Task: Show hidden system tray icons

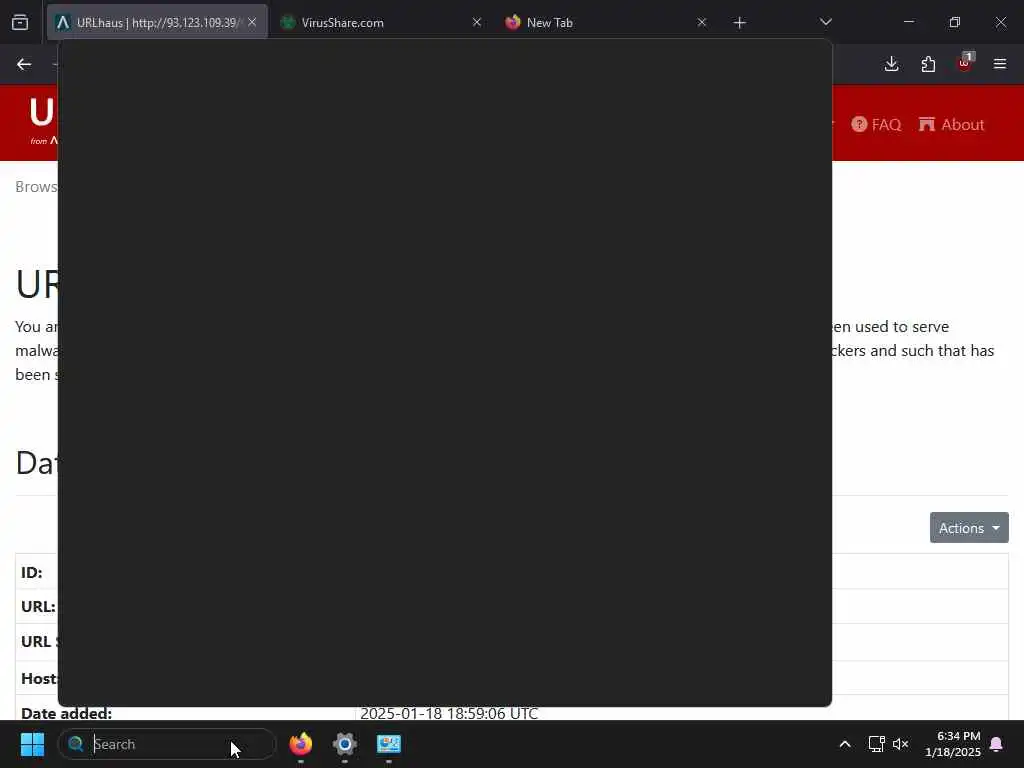Action: (x=844, y=744)
